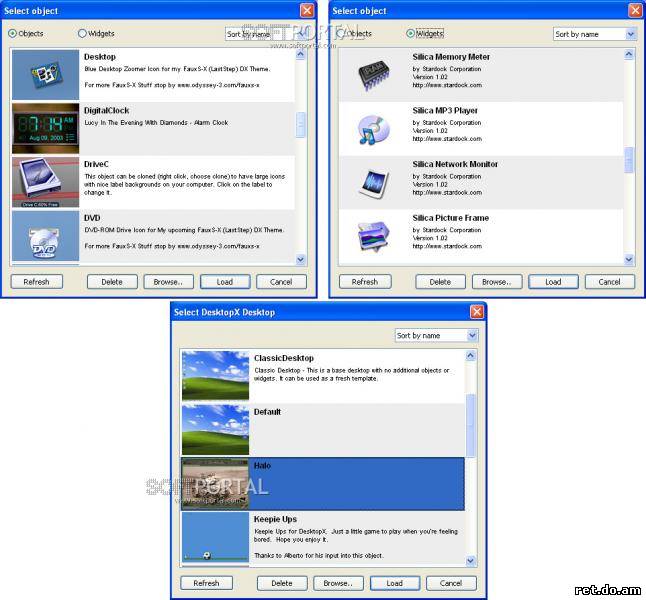646x600 pixels.
Task: Switch to Widgets radio button in left dialog
Action: [83, 33]
